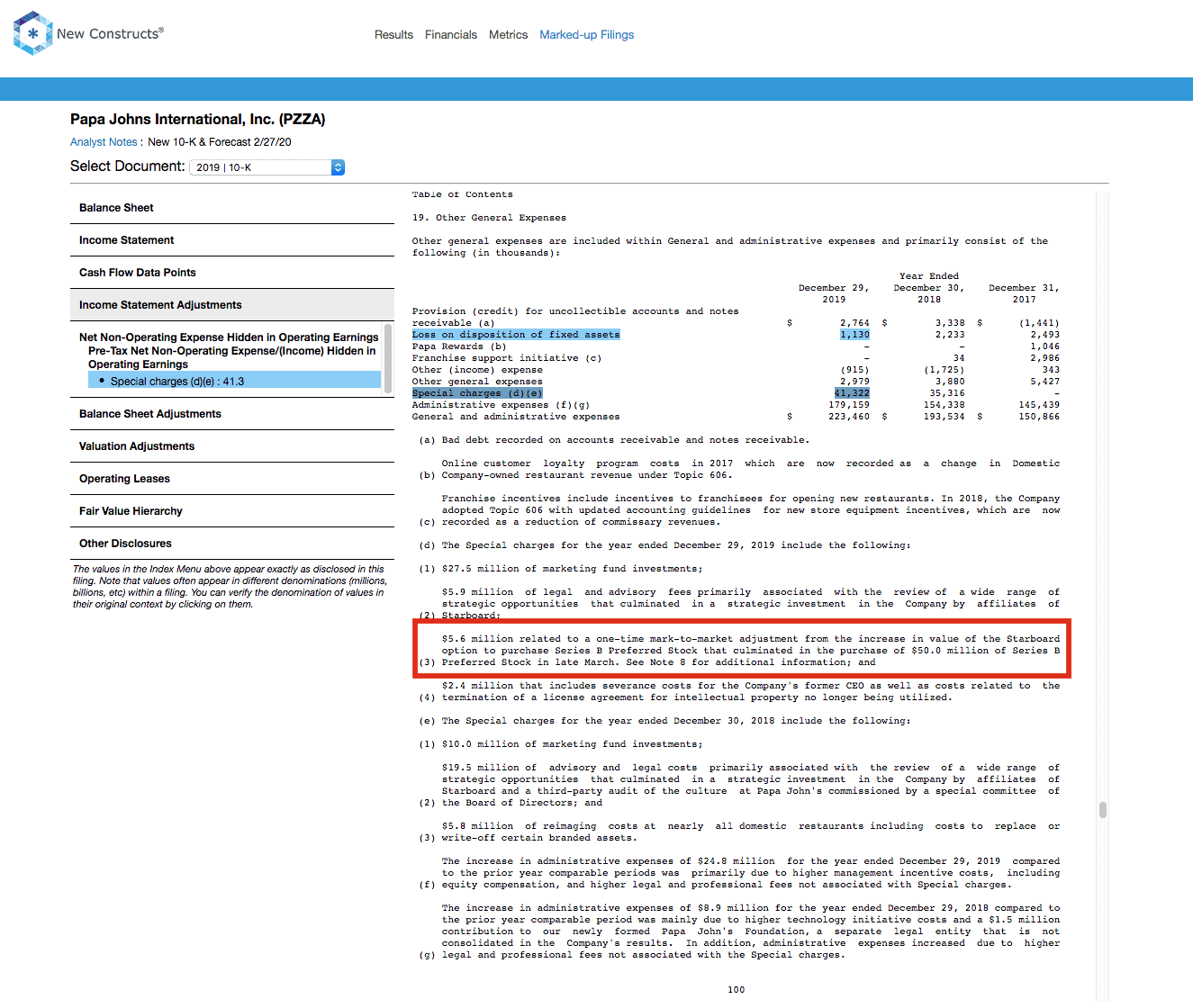Click the New Constructs snowflake logo icon

[33, 33]
